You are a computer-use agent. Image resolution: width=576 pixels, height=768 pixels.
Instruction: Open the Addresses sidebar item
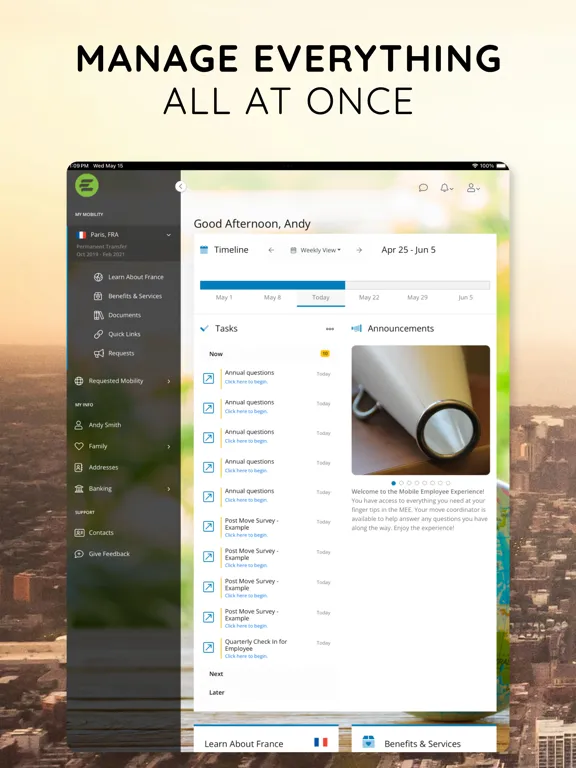(x=96, y=467)
